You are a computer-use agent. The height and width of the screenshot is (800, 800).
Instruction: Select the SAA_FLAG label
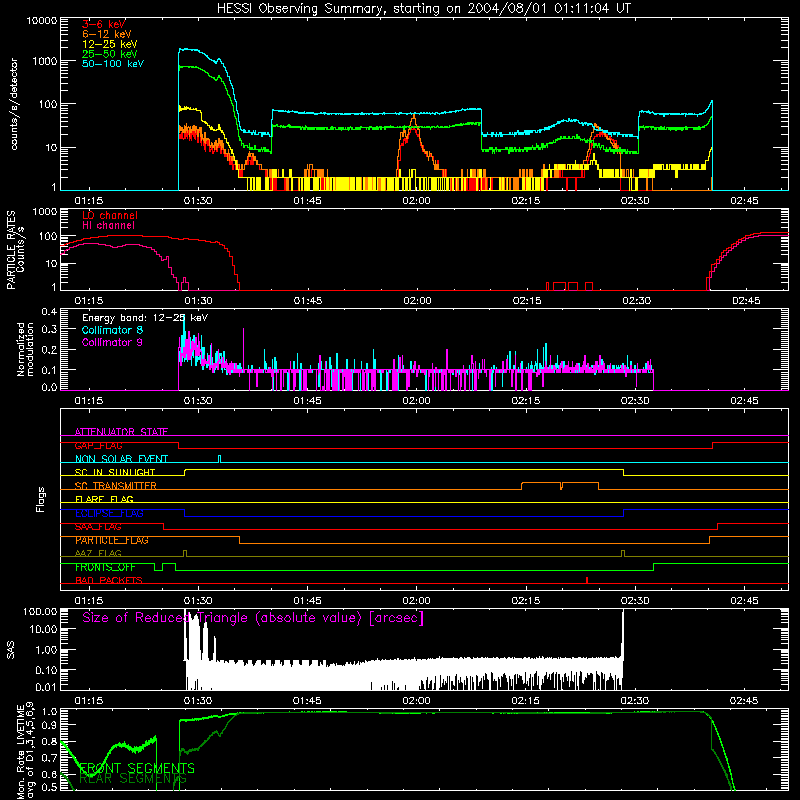tap(98, 527)
